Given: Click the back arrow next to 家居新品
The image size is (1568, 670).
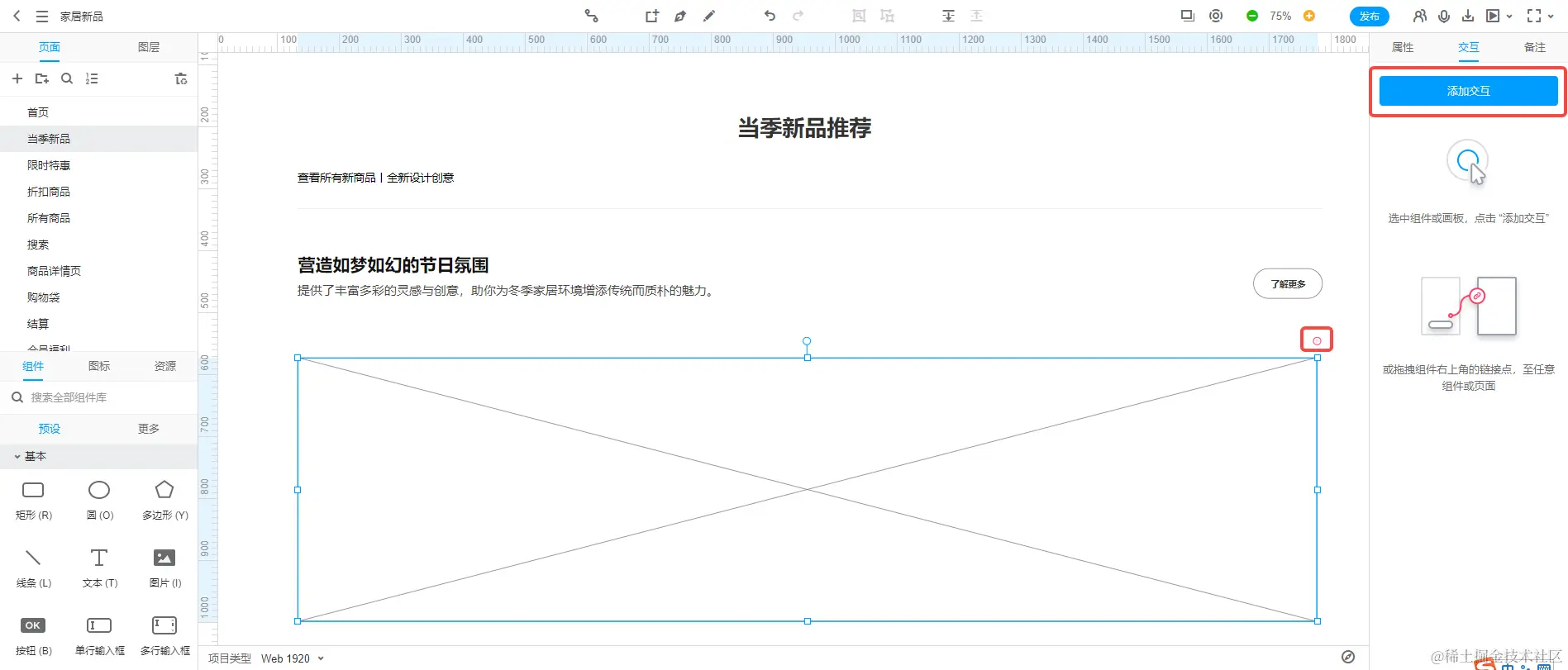Looking at the screenshot, I should coord(17,16).
